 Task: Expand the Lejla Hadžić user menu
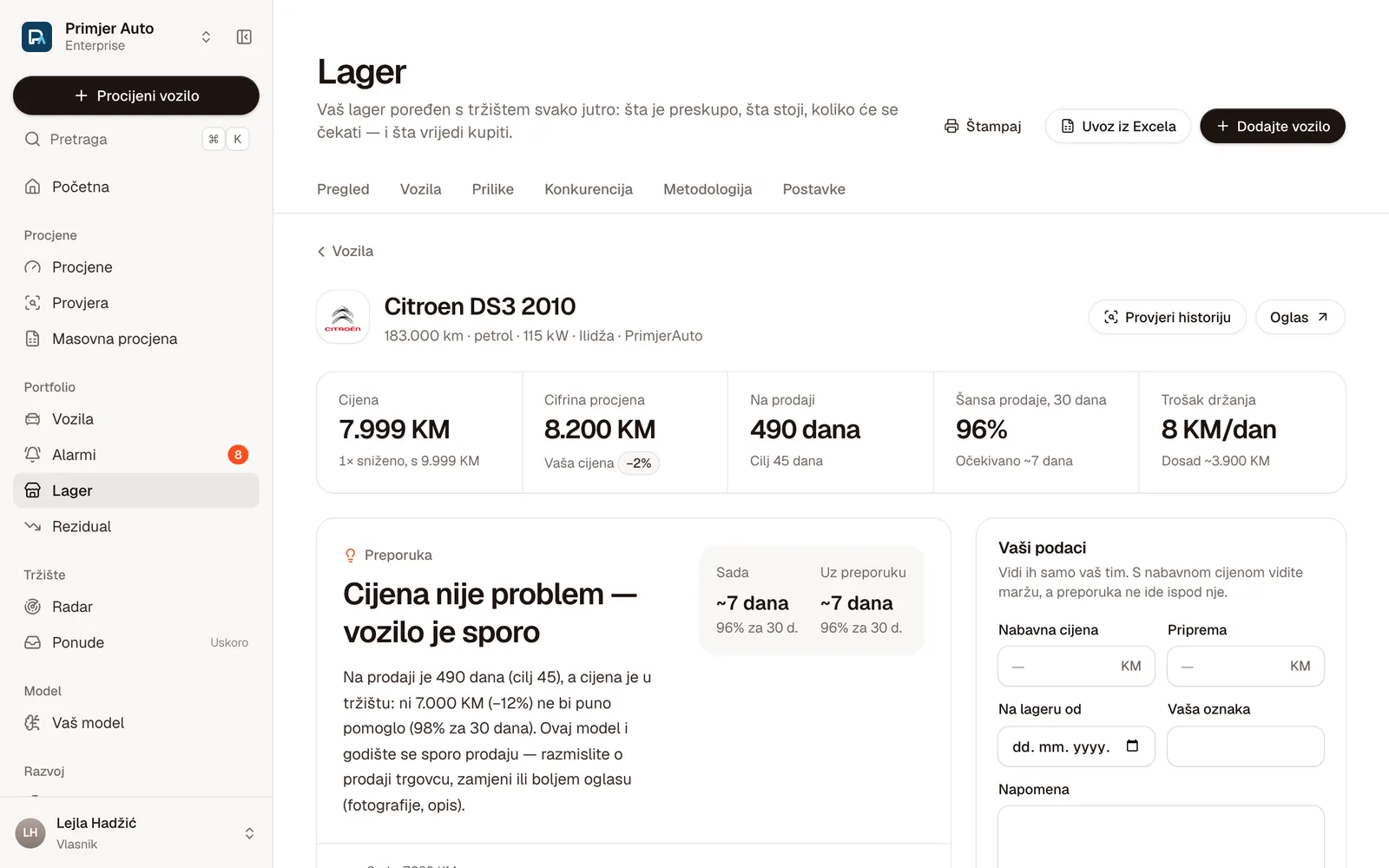point(249,833)
